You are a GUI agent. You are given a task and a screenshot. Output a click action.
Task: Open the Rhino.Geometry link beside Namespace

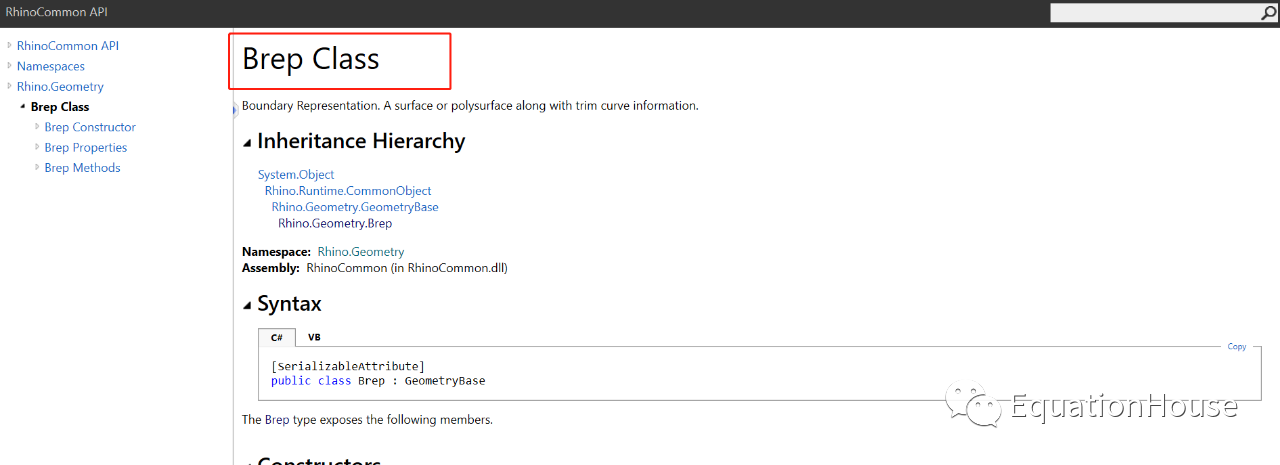(x=361, y=252)
